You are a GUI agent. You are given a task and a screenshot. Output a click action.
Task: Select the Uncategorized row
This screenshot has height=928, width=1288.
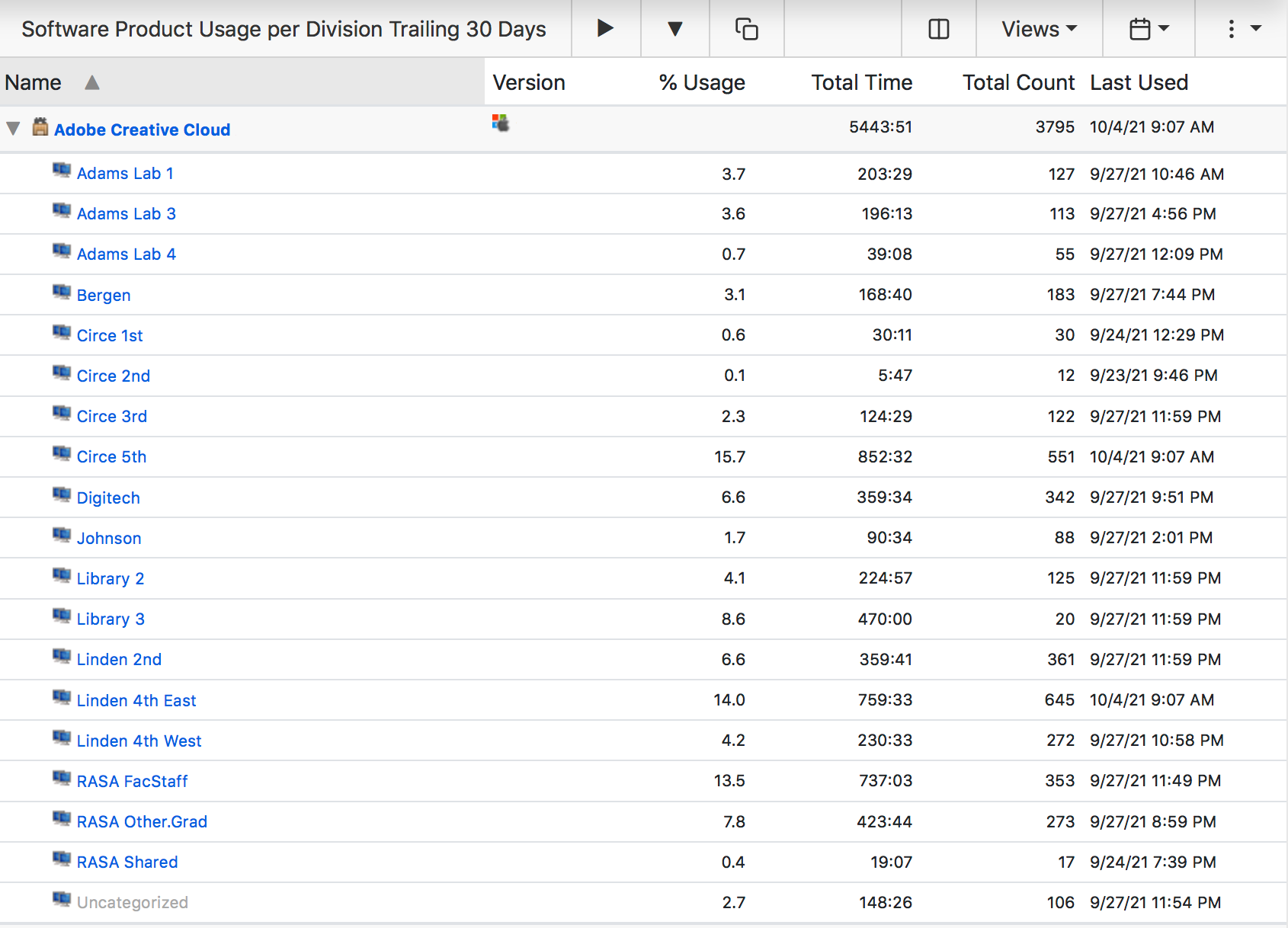tap(133, 902)
